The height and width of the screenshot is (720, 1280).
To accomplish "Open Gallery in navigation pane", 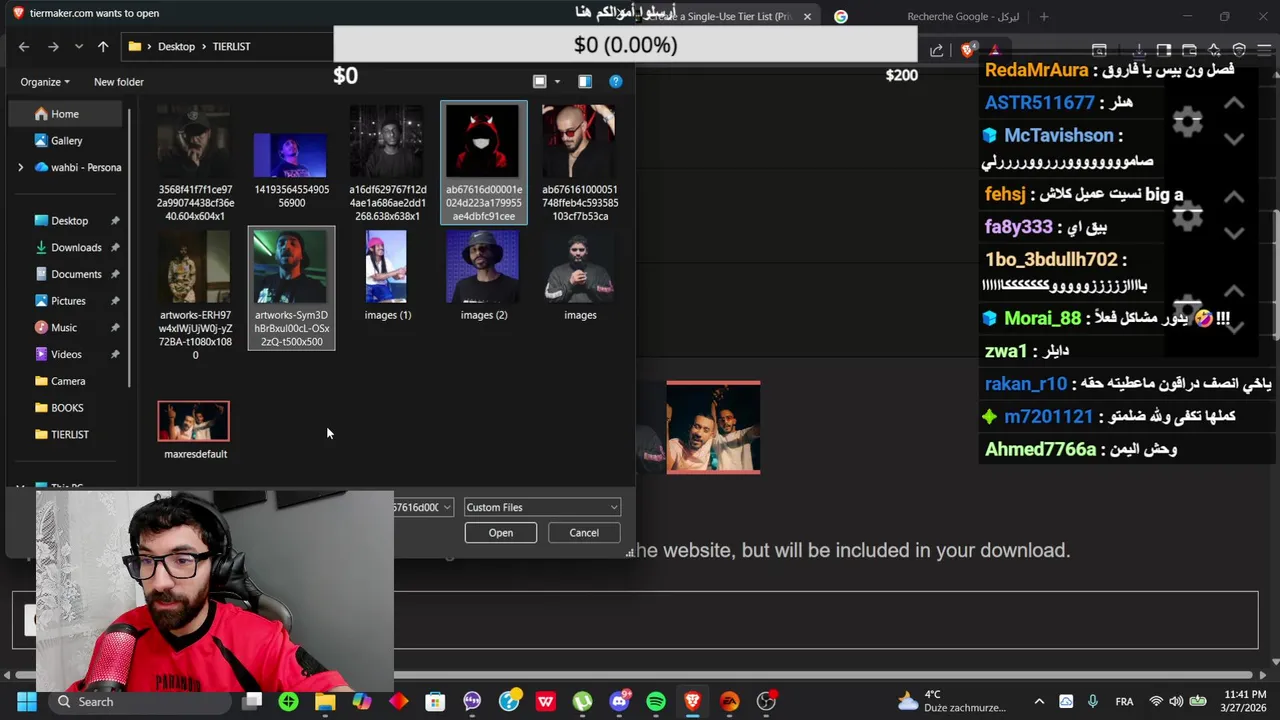I will coord(67,141).
